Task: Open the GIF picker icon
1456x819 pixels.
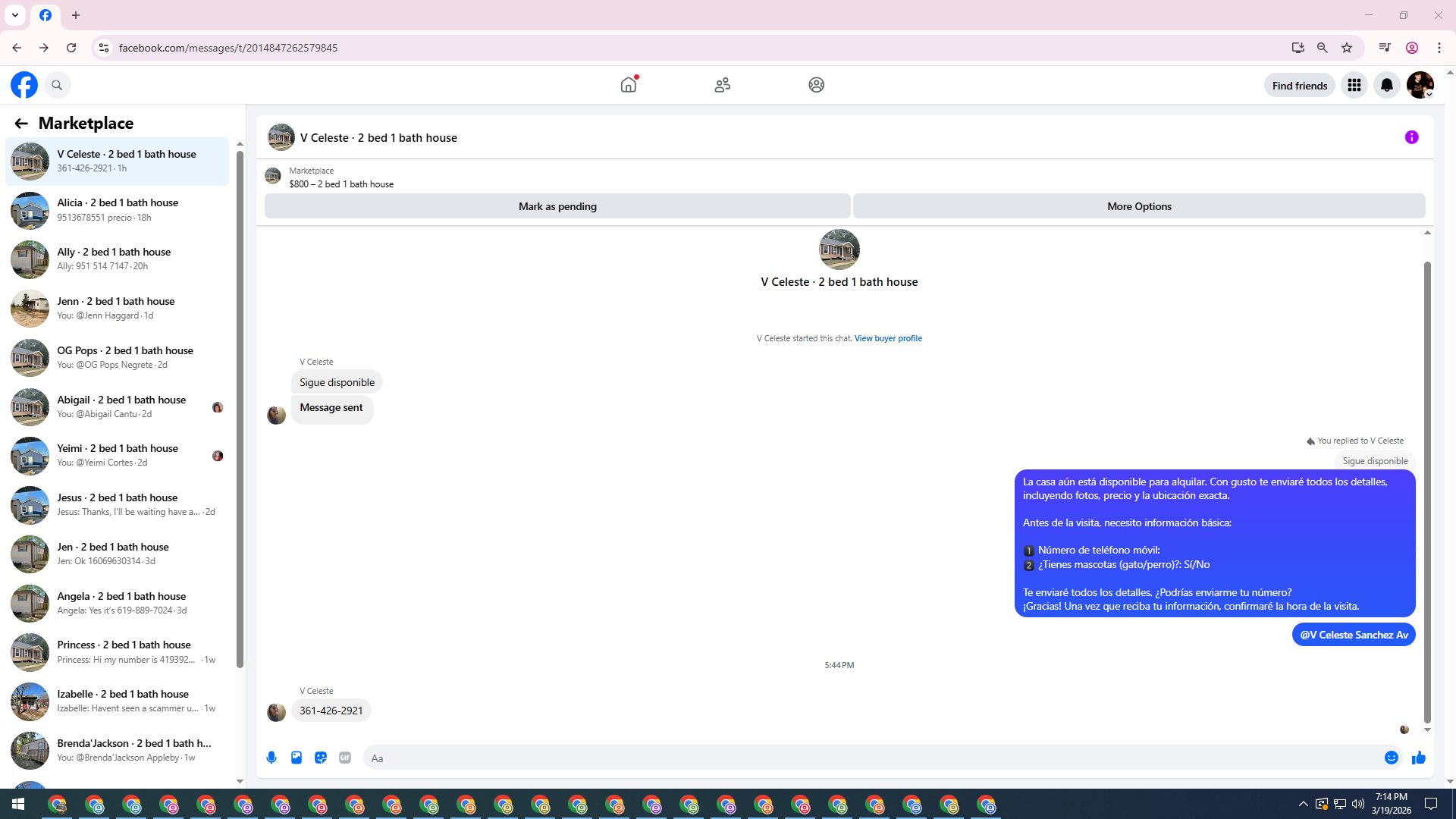Action: coord(345,758)
